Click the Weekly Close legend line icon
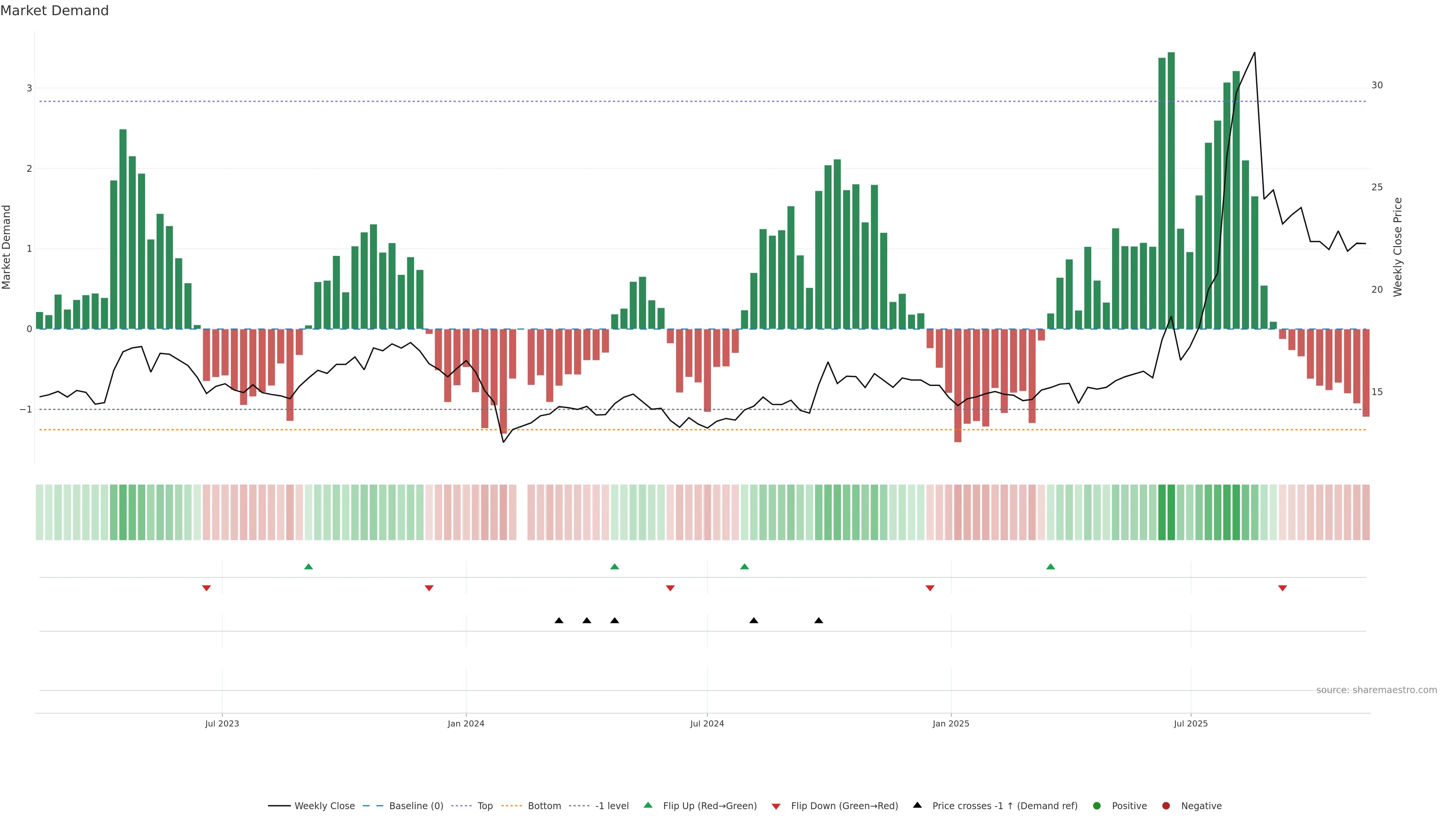The height and width of the screenshot is (819, 1456). [279, 806]
